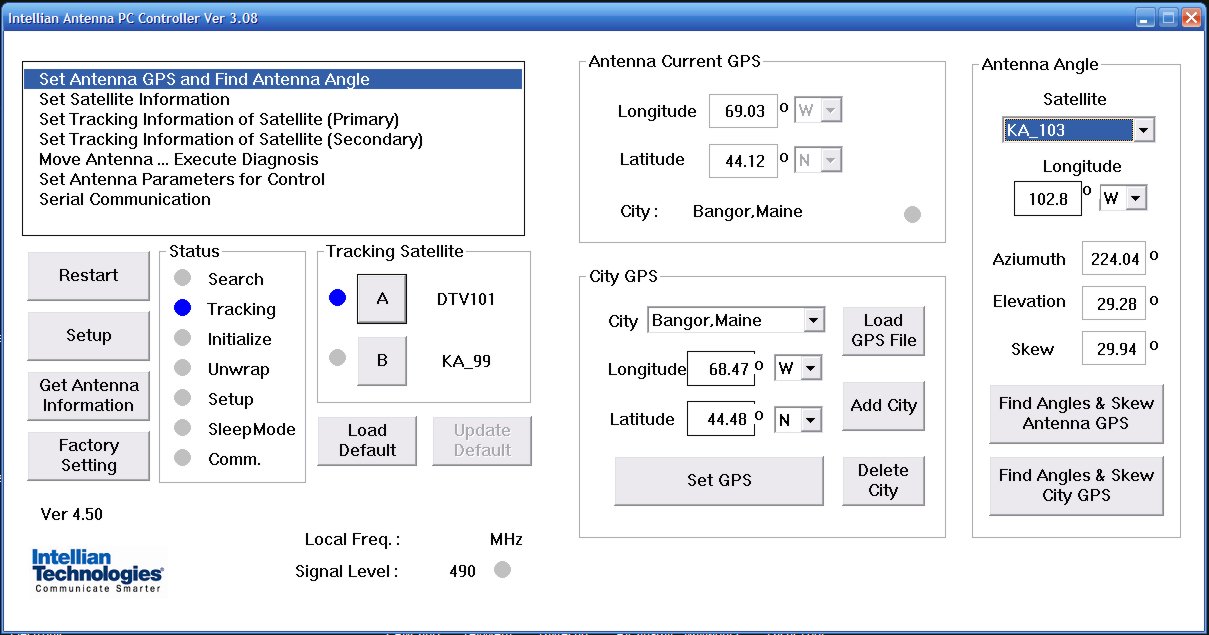Click Find Angles & Skew City GPS
1209x635 pixels.
pyautogui.click(x=1076, y=485)
